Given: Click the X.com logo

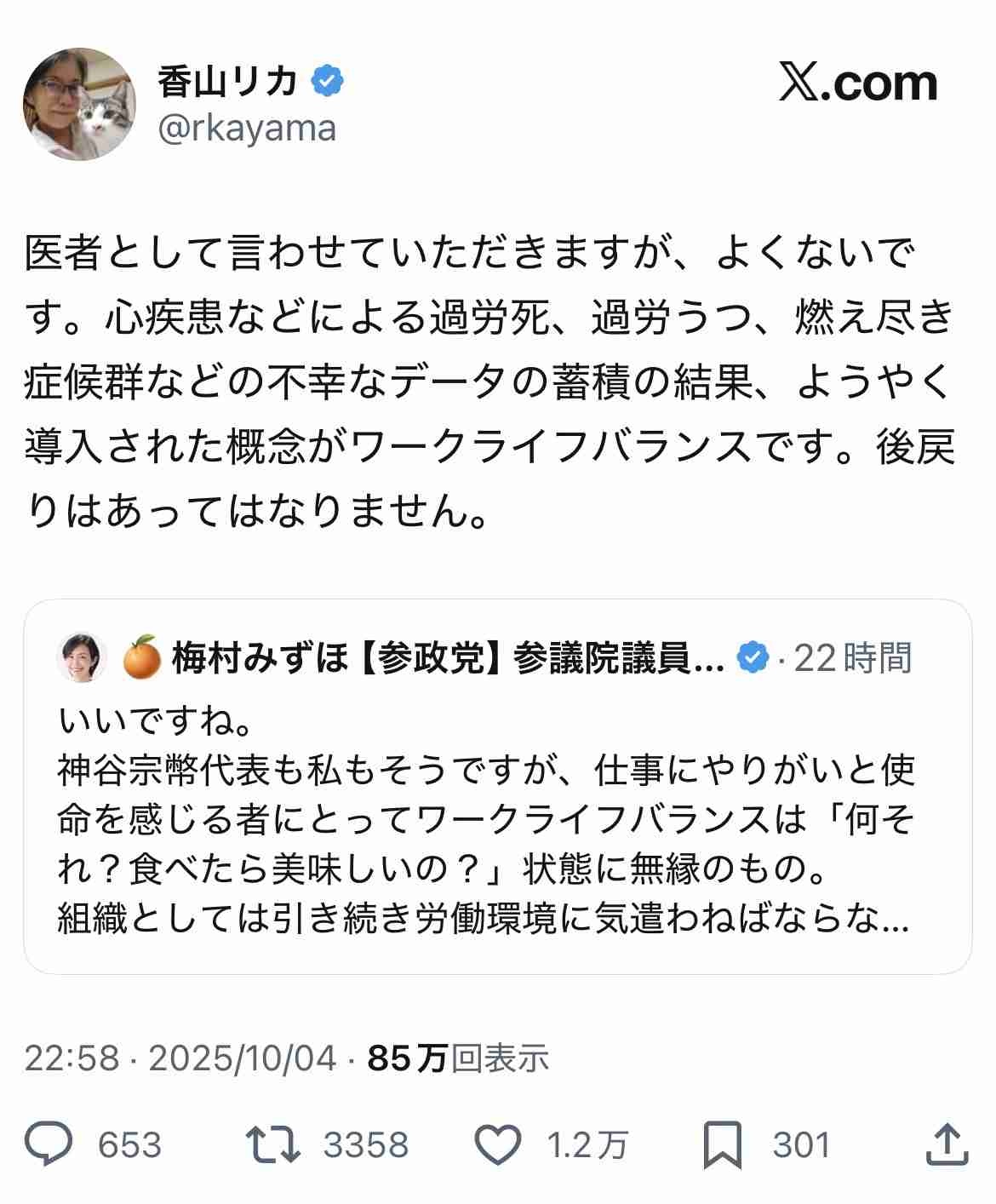Looking at the screenshot, I should coord(857,83).
